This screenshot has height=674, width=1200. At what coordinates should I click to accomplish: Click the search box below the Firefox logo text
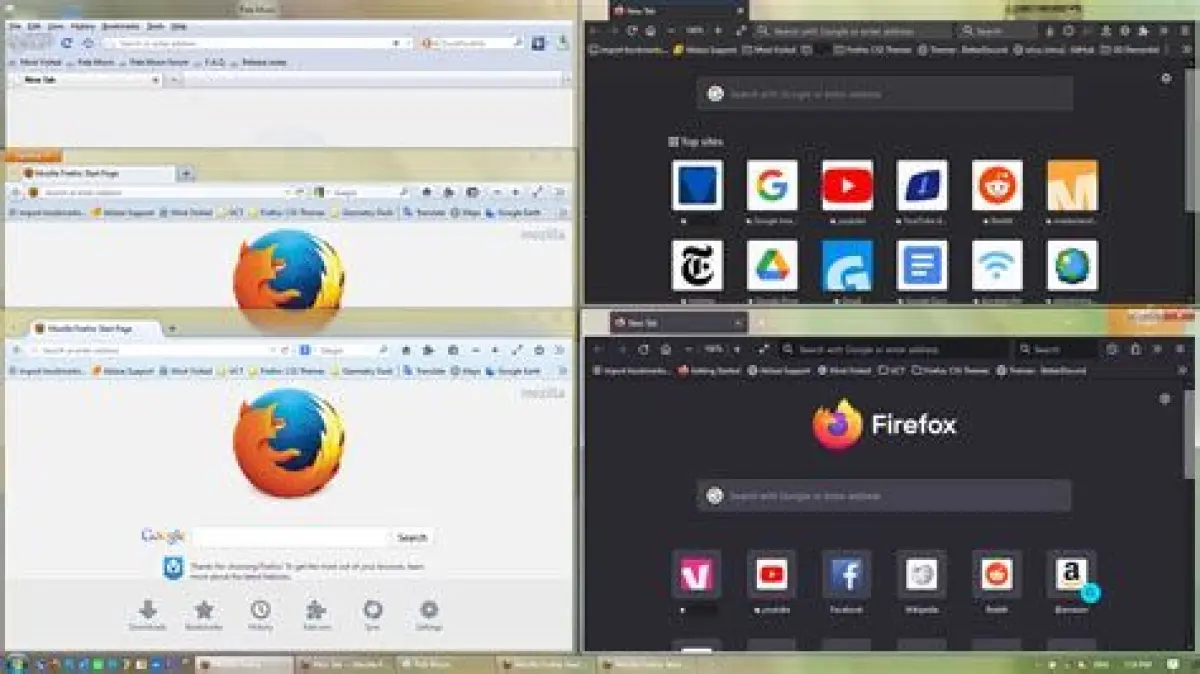point(884,496)
